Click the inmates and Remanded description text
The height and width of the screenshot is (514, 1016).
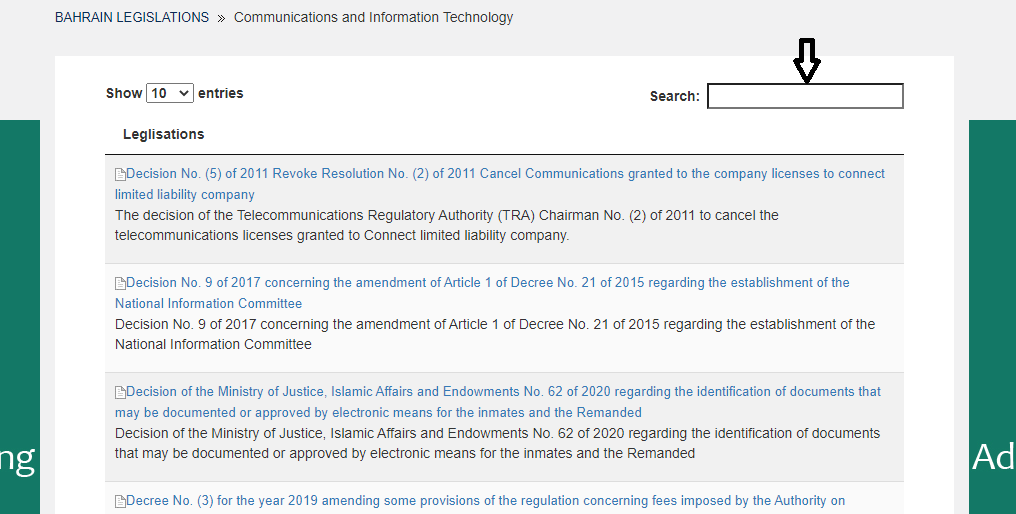[x=497, y=443]
